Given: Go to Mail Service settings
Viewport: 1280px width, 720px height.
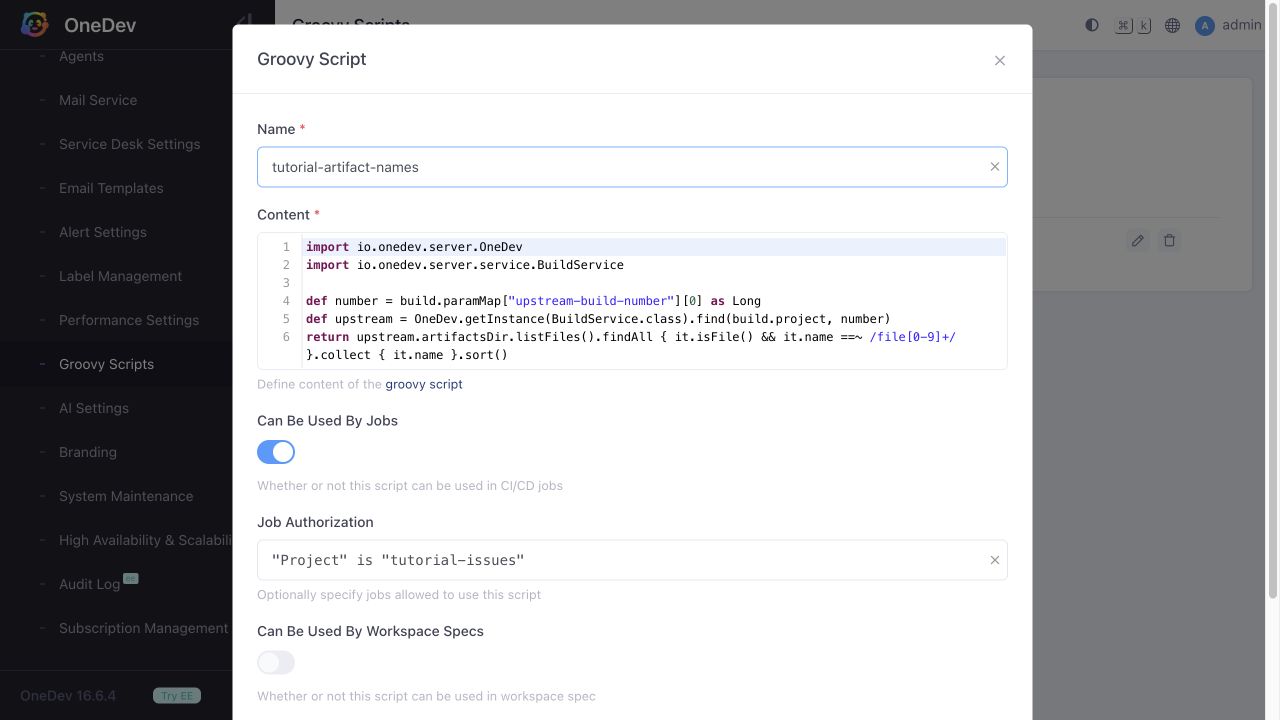Looking at the screenshot, I should tap(98, 100).
